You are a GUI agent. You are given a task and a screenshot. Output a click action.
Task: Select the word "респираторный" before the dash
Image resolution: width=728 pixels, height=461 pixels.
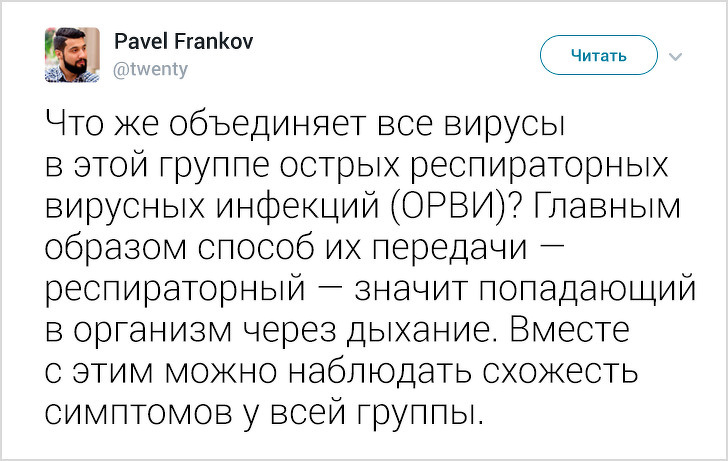point(174,289)
